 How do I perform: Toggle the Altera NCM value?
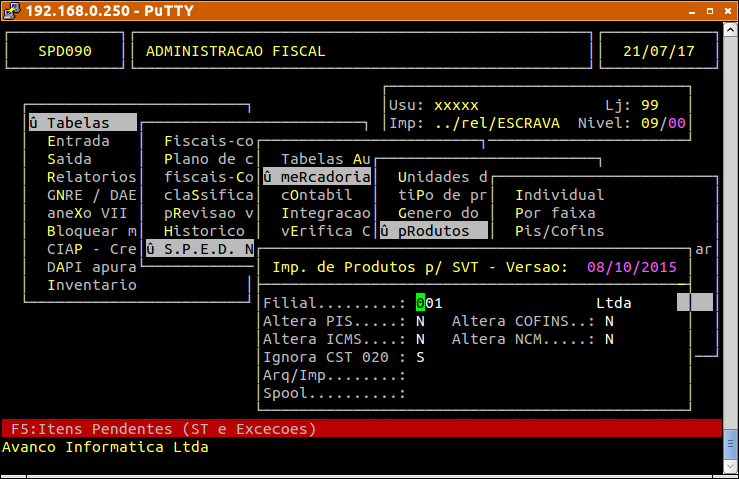(x=608, y=339)
